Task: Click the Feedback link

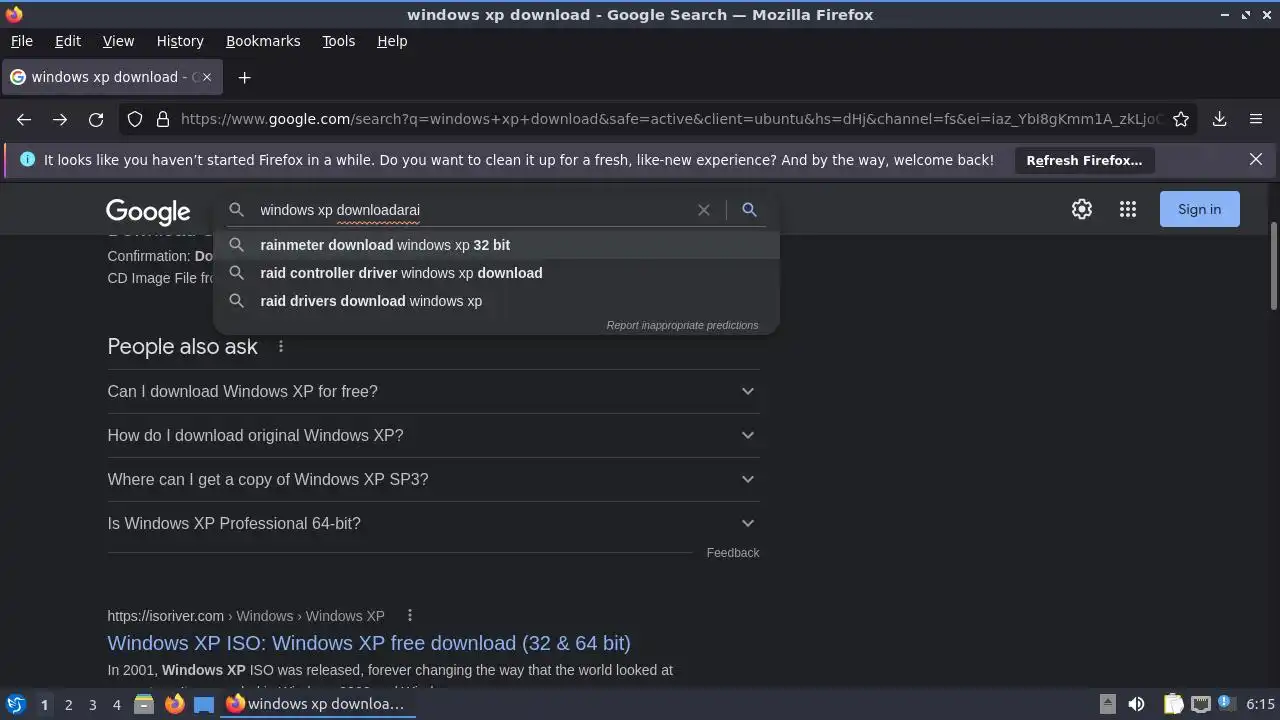Action: click(733, 552)
